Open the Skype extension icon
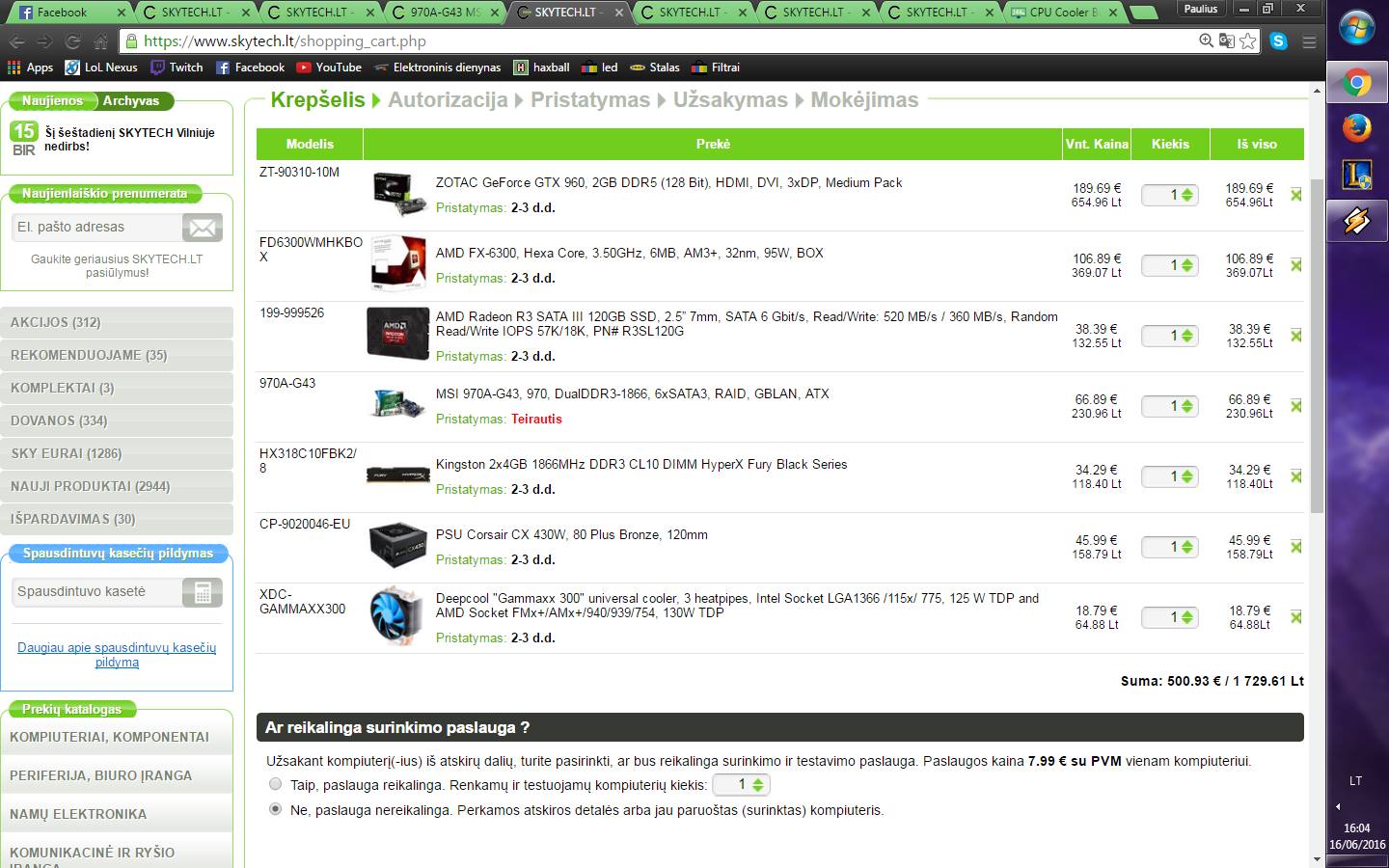The width and height of the screenshot is (1389, 868). [1279, 41]
